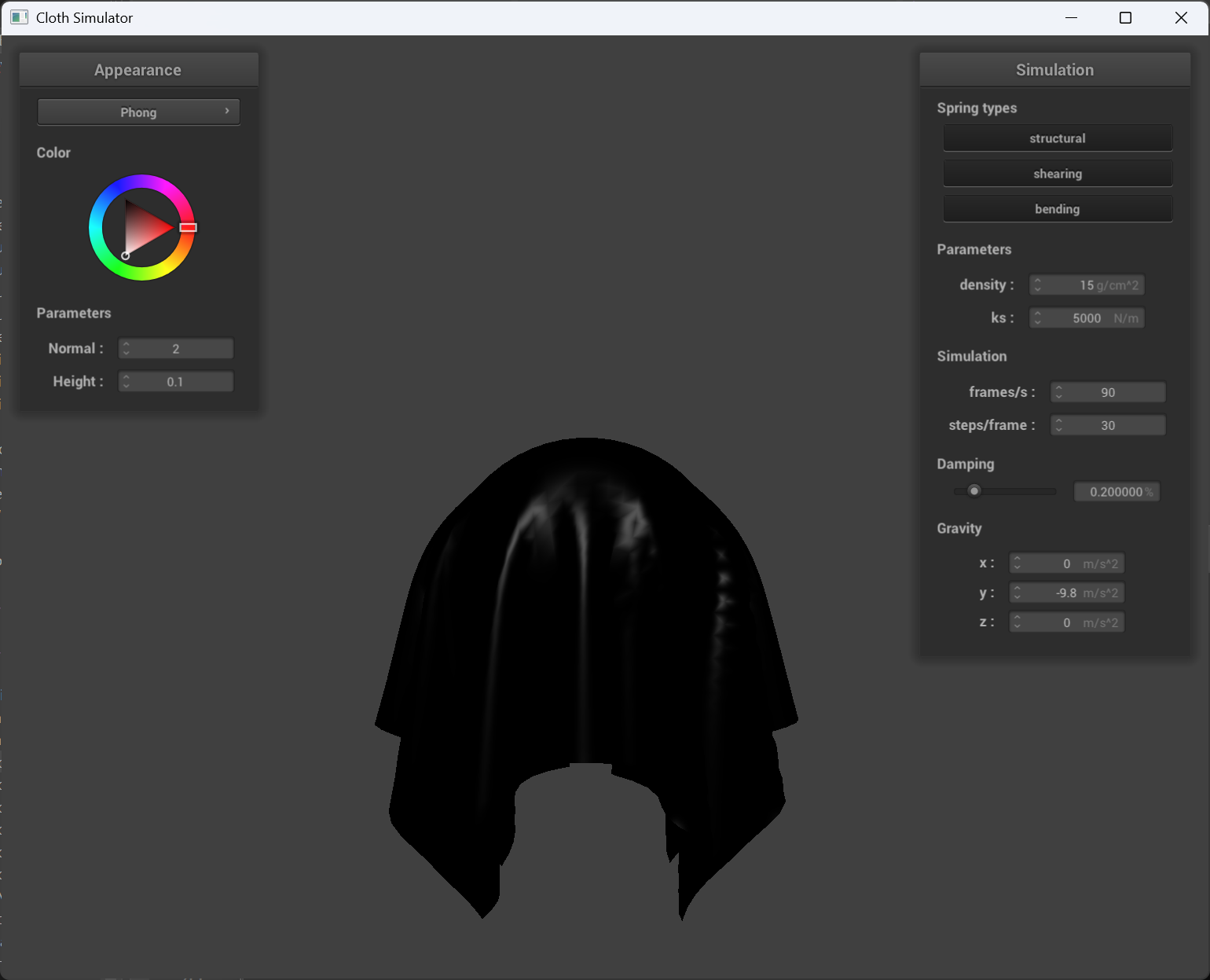Click the ks stepper arrows
Viewport: 1210px width, 980px height.
[1038, 318]
